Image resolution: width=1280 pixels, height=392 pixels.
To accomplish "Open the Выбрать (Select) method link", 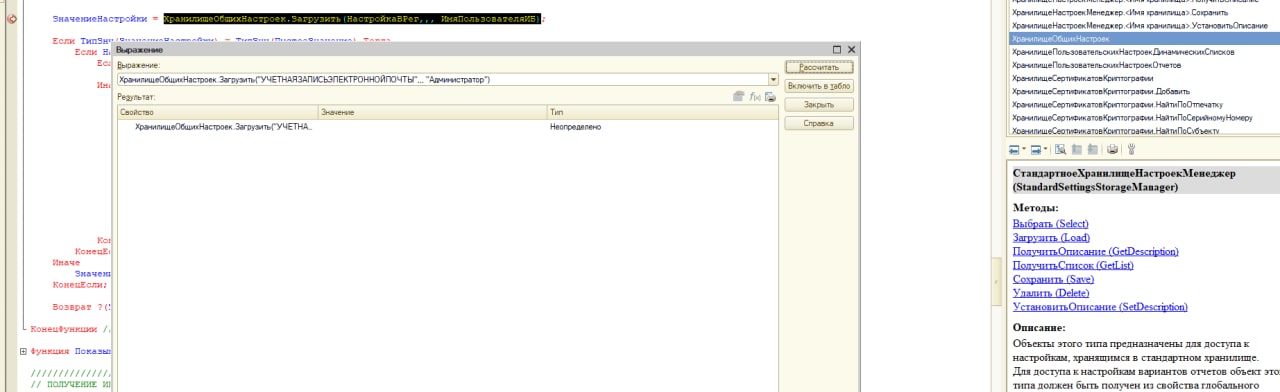I will coord(1050,223).
